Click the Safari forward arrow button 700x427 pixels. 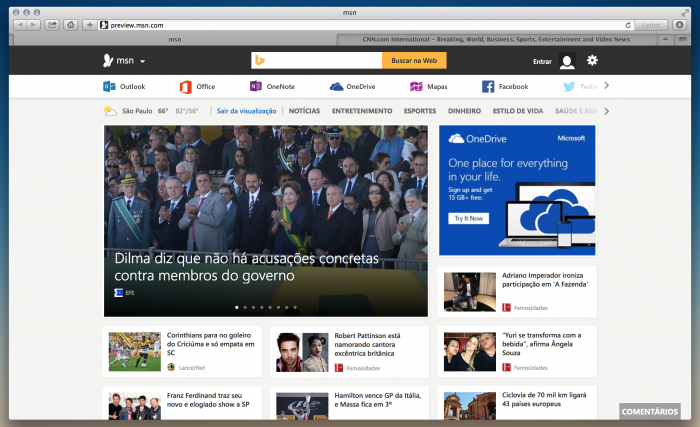click(34, 25)
